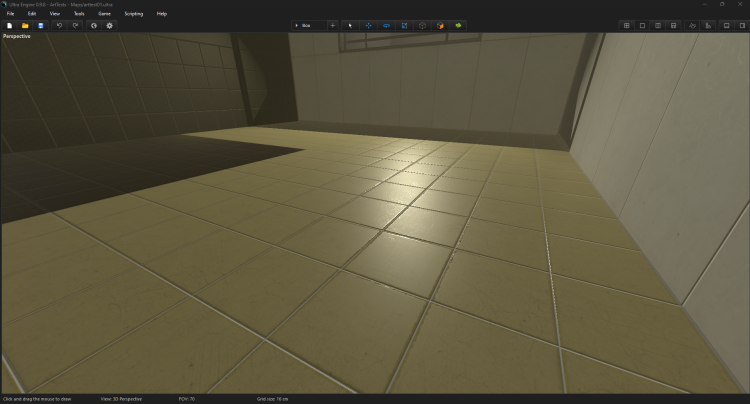This screenshot has width=750, height=404.
Task: Click the New file icon
Action: (x=9, y=25)
